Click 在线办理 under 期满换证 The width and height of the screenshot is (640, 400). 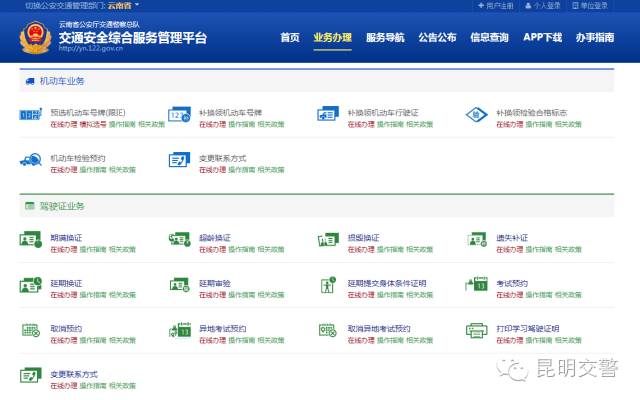(x=64, y=249)
